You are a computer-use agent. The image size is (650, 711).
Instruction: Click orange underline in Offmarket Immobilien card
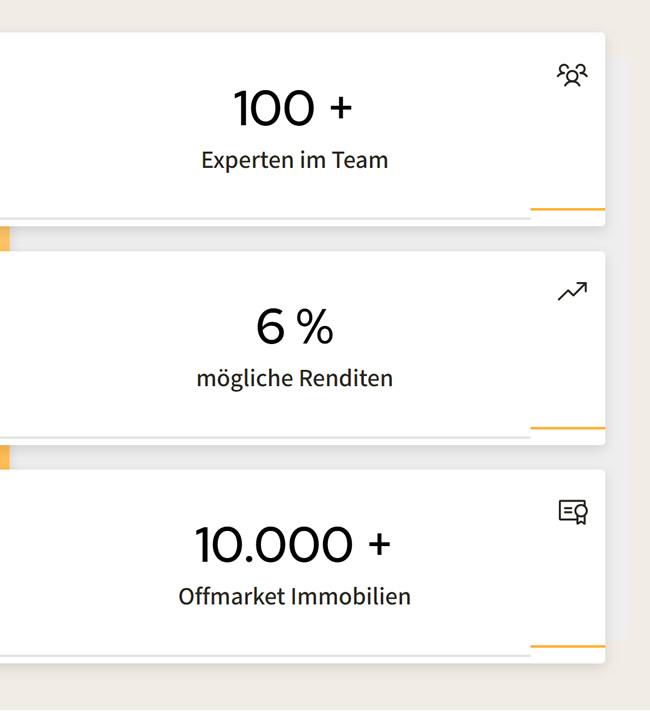(567, 646)
